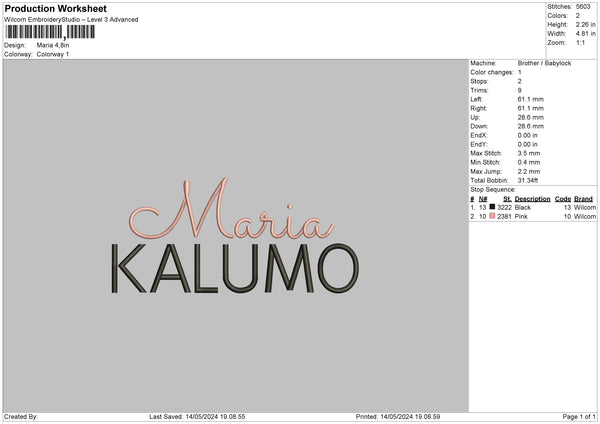Click the 'Wilcom' brand in the Black row
This screenshot has height=424, width=600.
(585, 207)
